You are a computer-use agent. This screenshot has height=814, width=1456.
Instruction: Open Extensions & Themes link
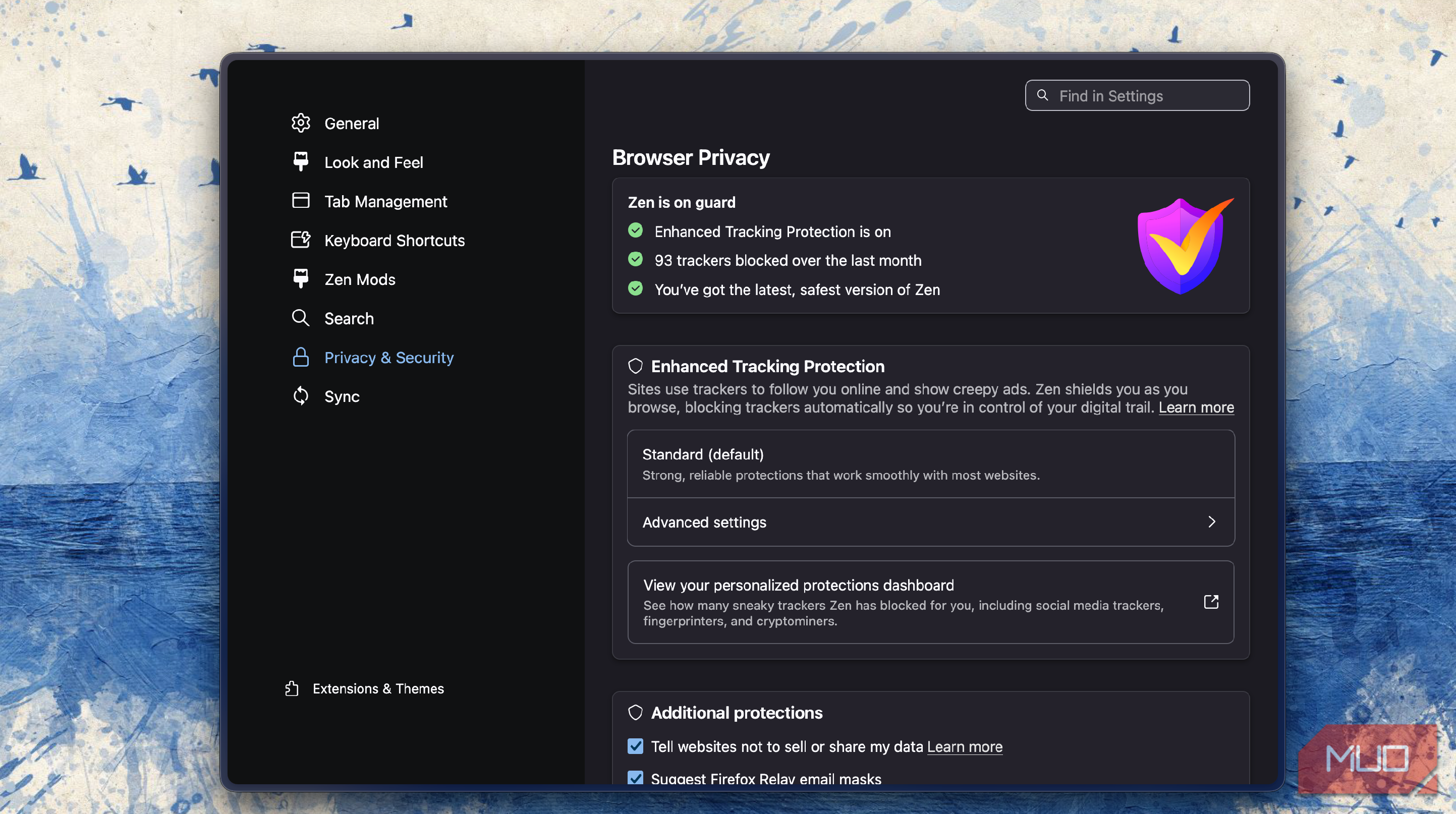[x=378, y=688]
